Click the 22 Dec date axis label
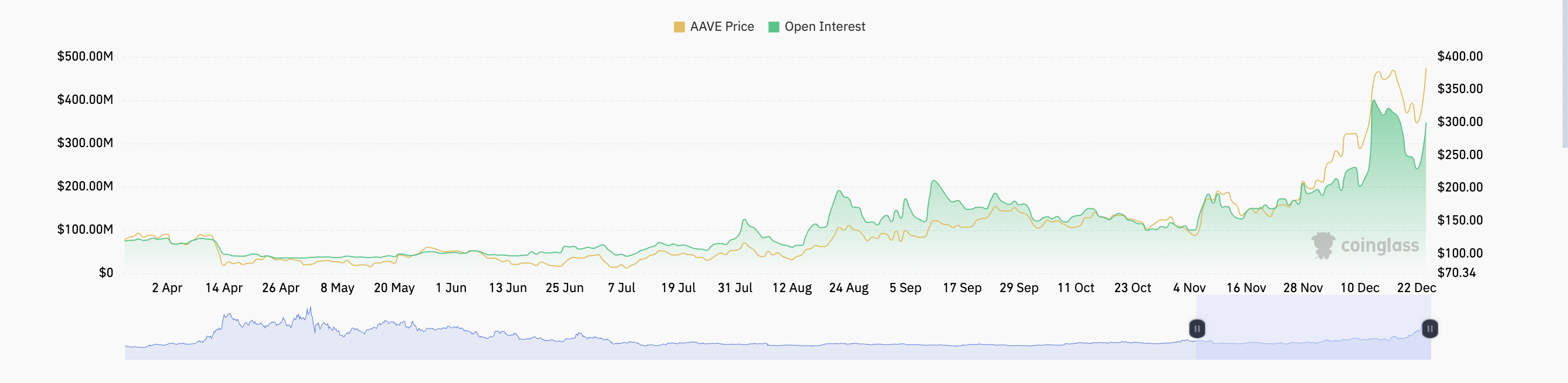This screenshot has width=1568, height=383. click(x=1417, y=288)
